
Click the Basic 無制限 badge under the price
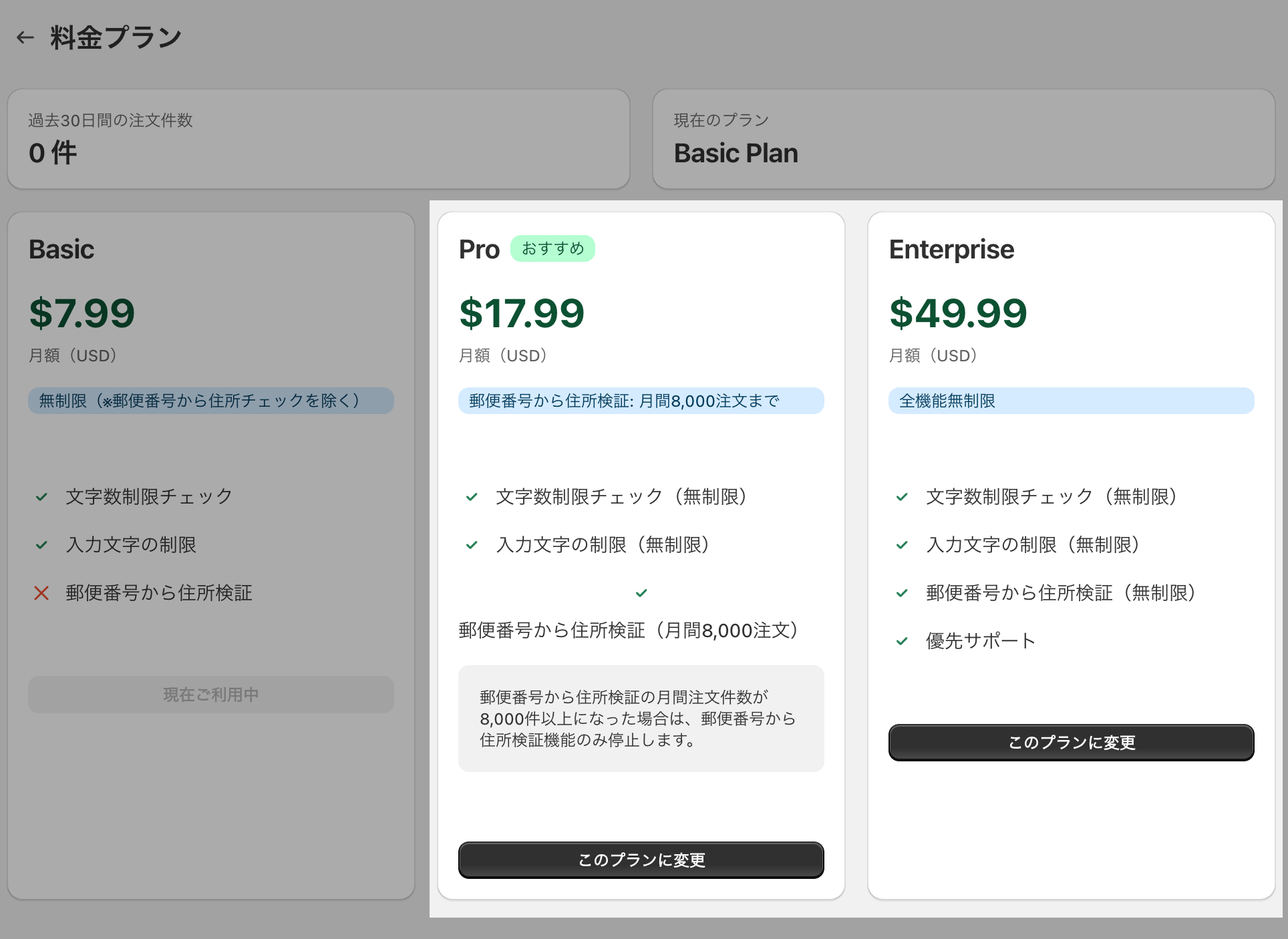pos(211,401)
